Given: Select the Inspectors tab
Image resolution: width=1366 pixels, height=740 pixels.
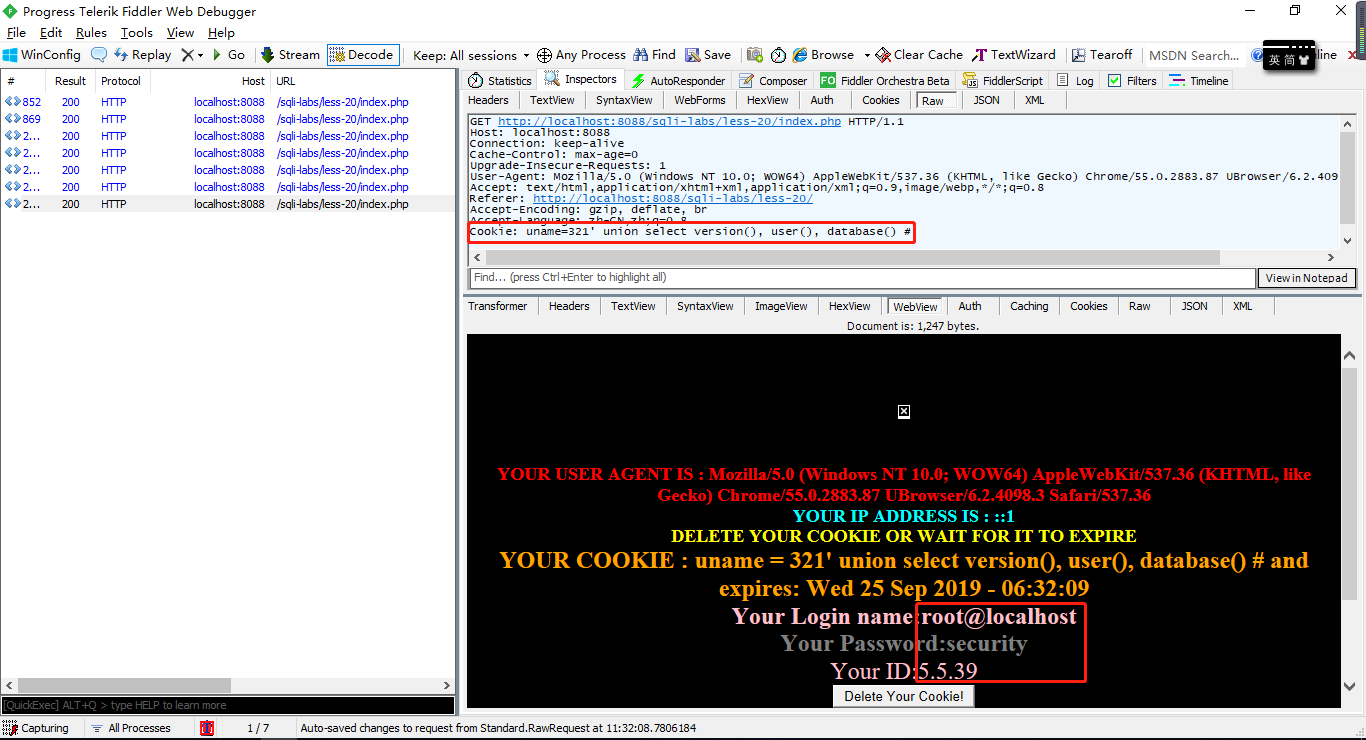Looking at the screenshot, I should point(581,79).
